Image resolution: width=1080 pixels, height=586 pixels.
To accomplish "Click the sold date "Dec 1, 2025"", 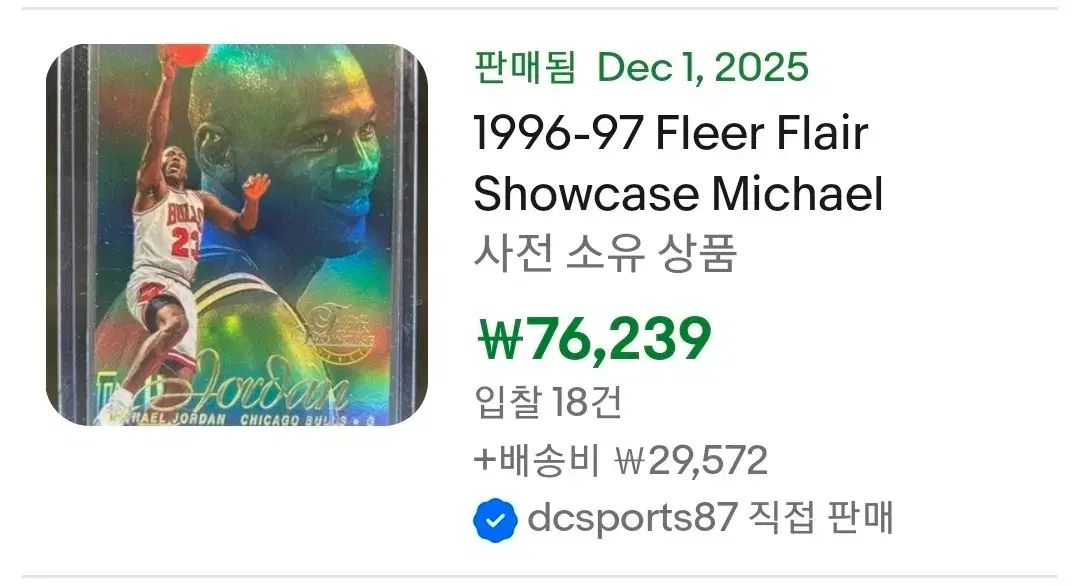I will pyautogui.click(x=703, y=68).
